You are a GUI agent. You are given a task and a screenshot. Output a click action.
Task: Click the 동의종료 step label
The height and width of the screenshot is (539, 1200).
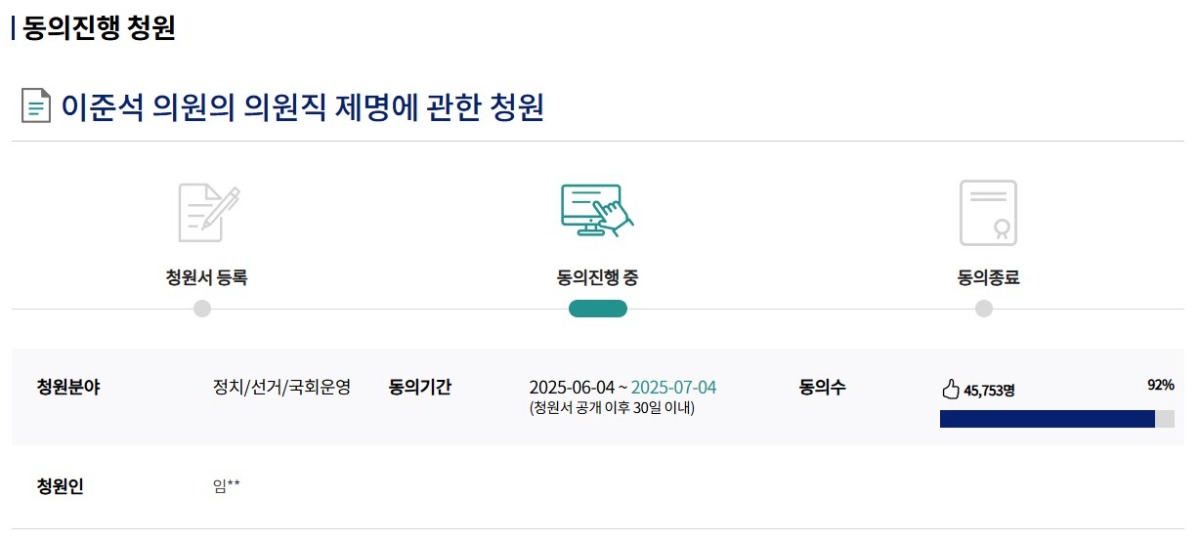988,278
